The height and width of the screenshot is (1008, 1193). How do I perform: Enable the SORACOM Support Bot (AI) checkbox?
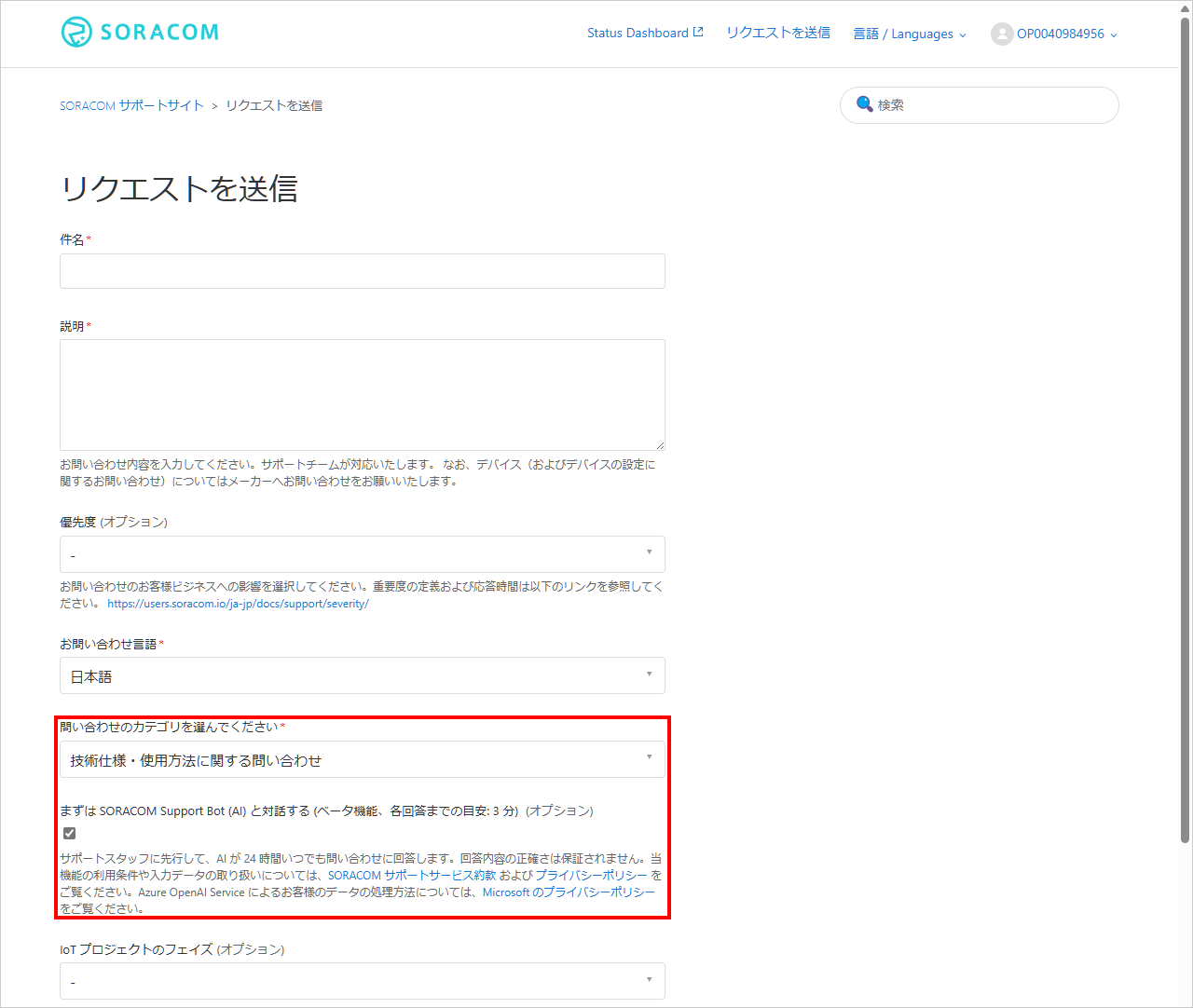coord(69,833)
